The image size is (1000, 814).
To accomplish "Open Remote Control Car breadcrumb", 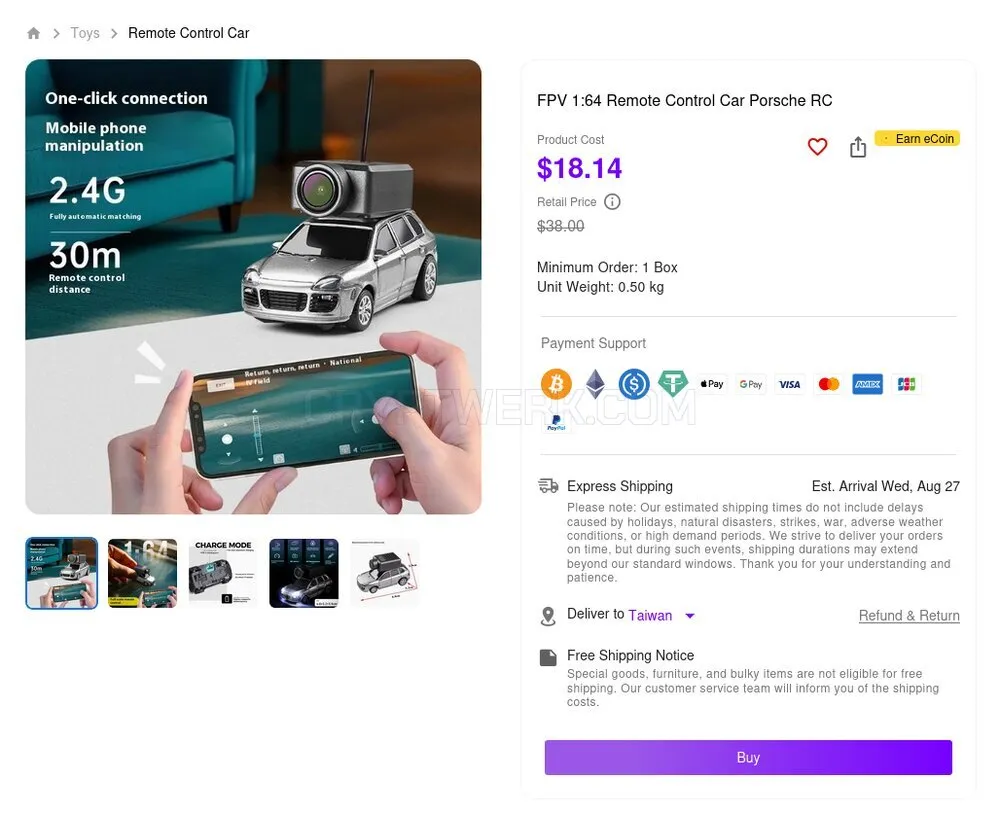I will [189, 33].
